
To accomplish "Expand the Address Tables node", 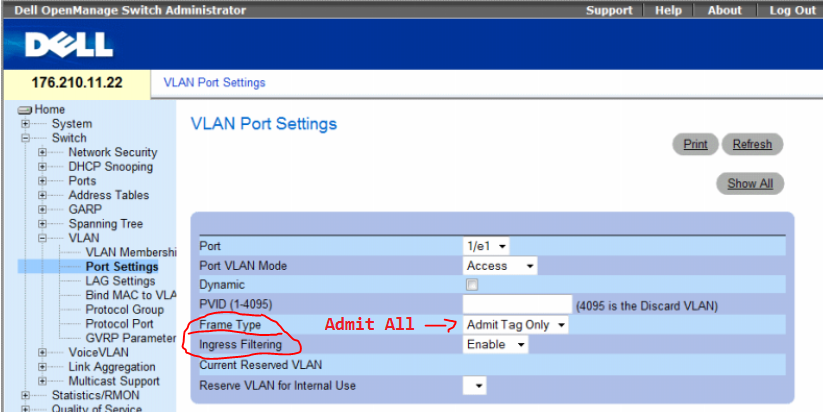I will click(x=42, y=195).
